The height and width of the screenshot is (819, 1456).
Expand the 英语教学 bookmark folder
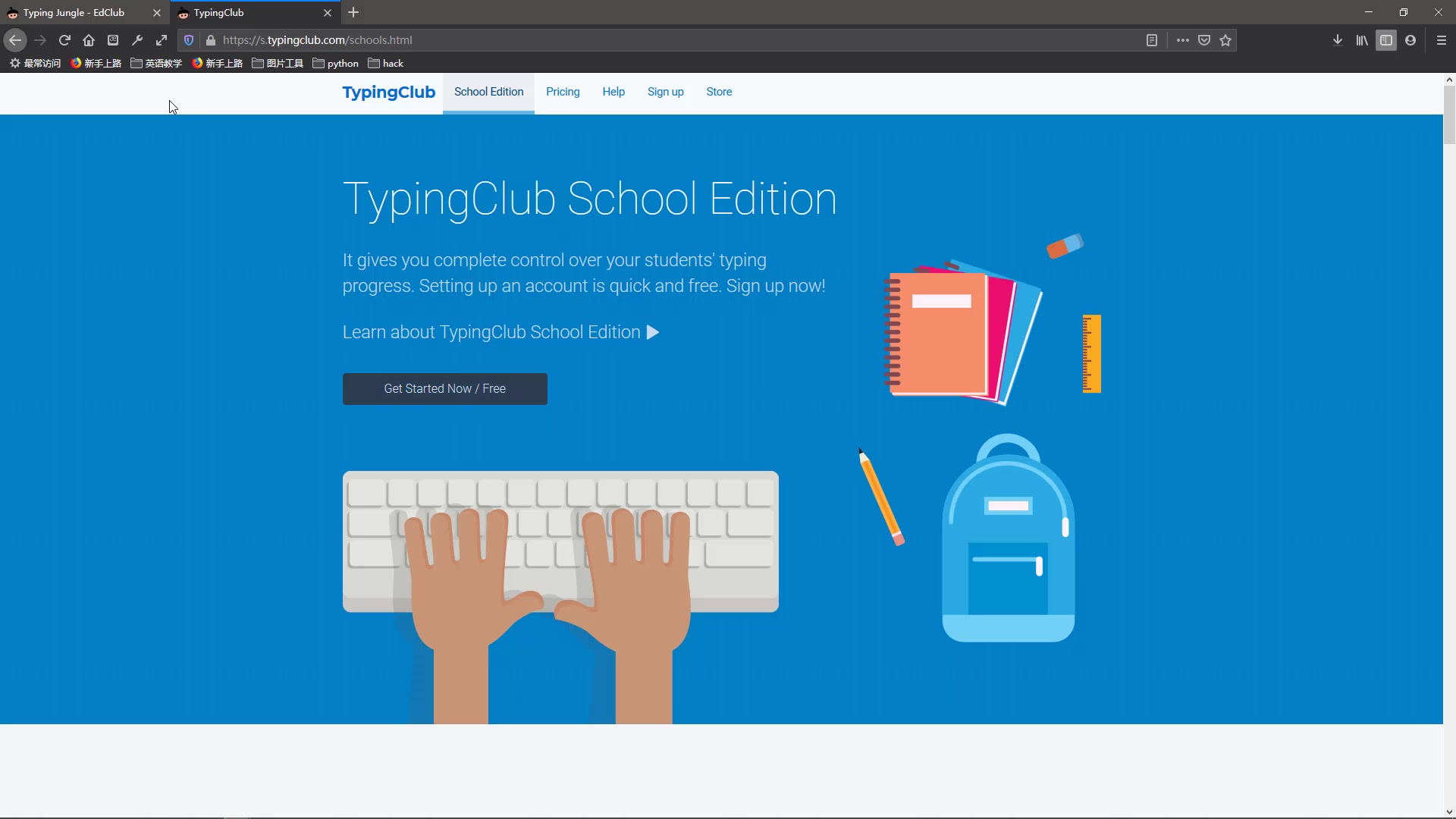[x=156, y=64]
